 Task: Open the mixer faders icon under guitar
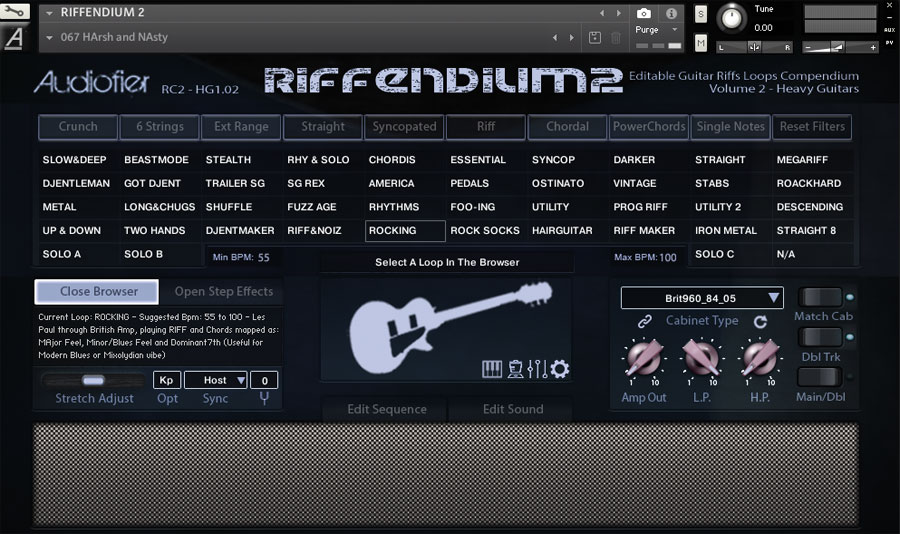(x=537, y=369)
